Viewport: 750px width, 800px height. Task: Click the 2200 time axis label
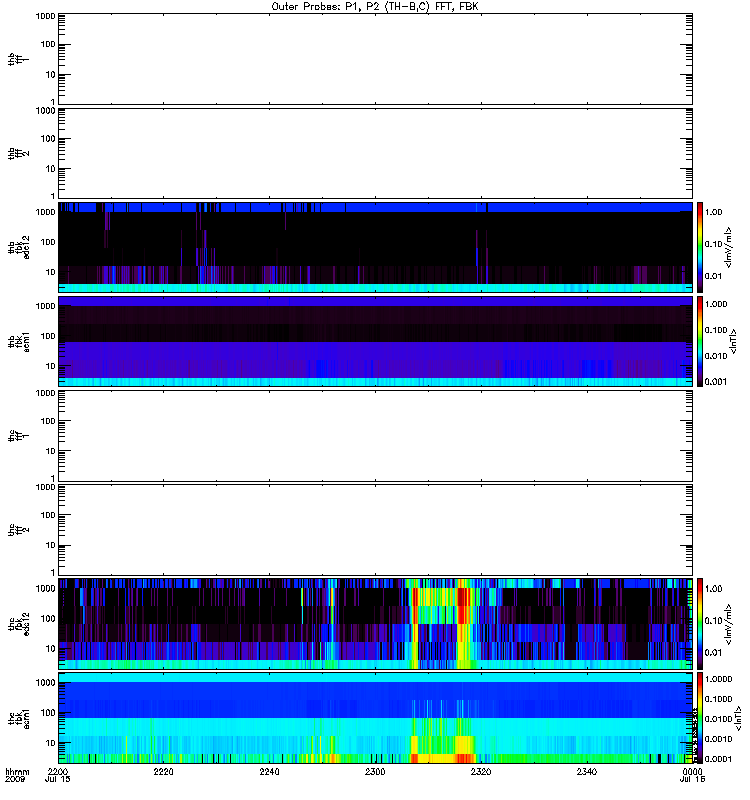tap(58, 771)
